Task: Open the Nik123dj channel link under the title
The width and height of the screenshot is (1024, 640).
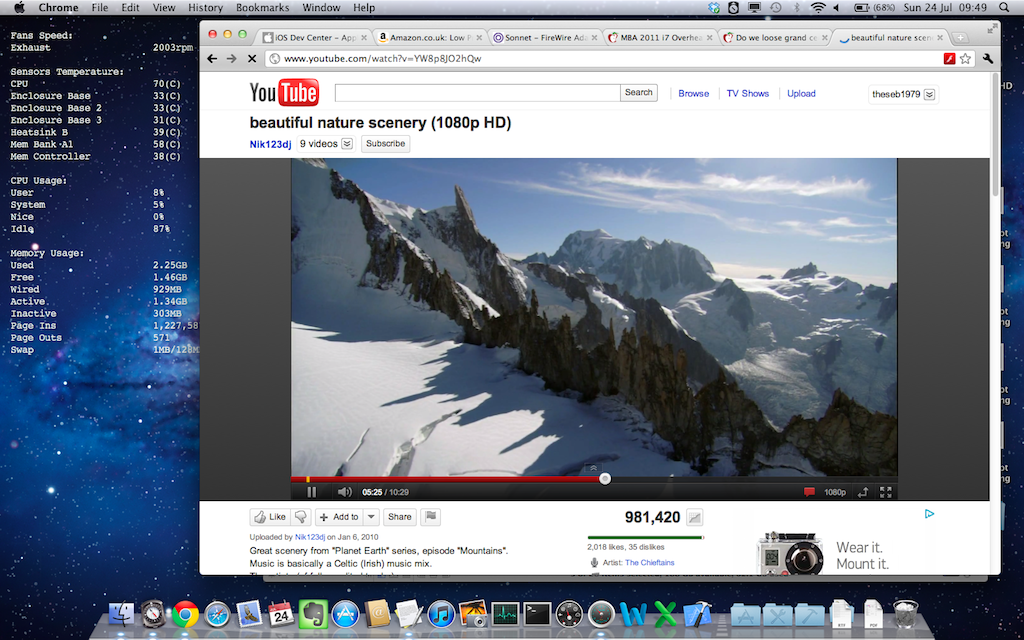Action: (x=270, y=144)
